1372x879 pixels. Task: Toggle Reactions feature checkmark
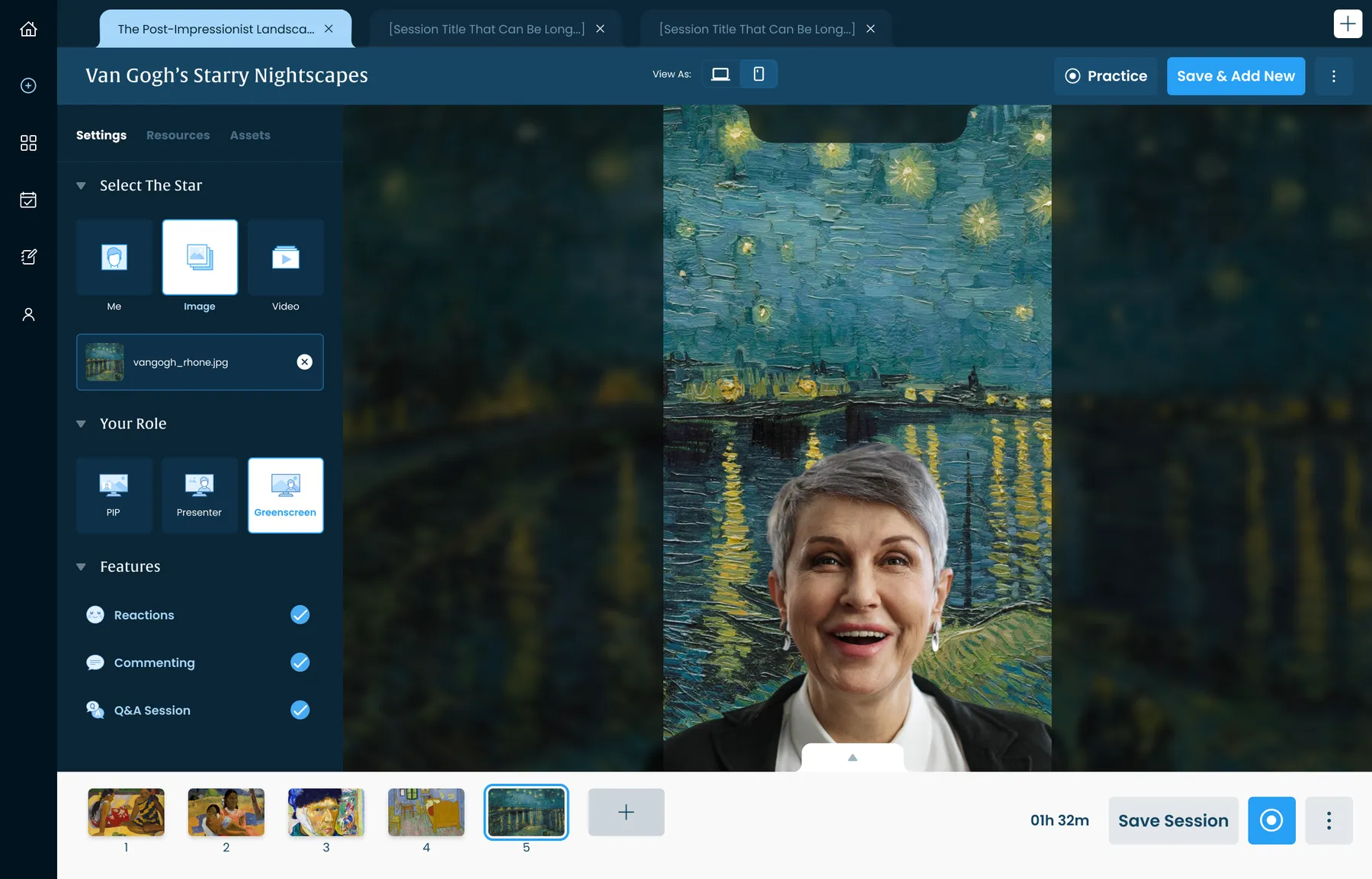pos(300,614)
